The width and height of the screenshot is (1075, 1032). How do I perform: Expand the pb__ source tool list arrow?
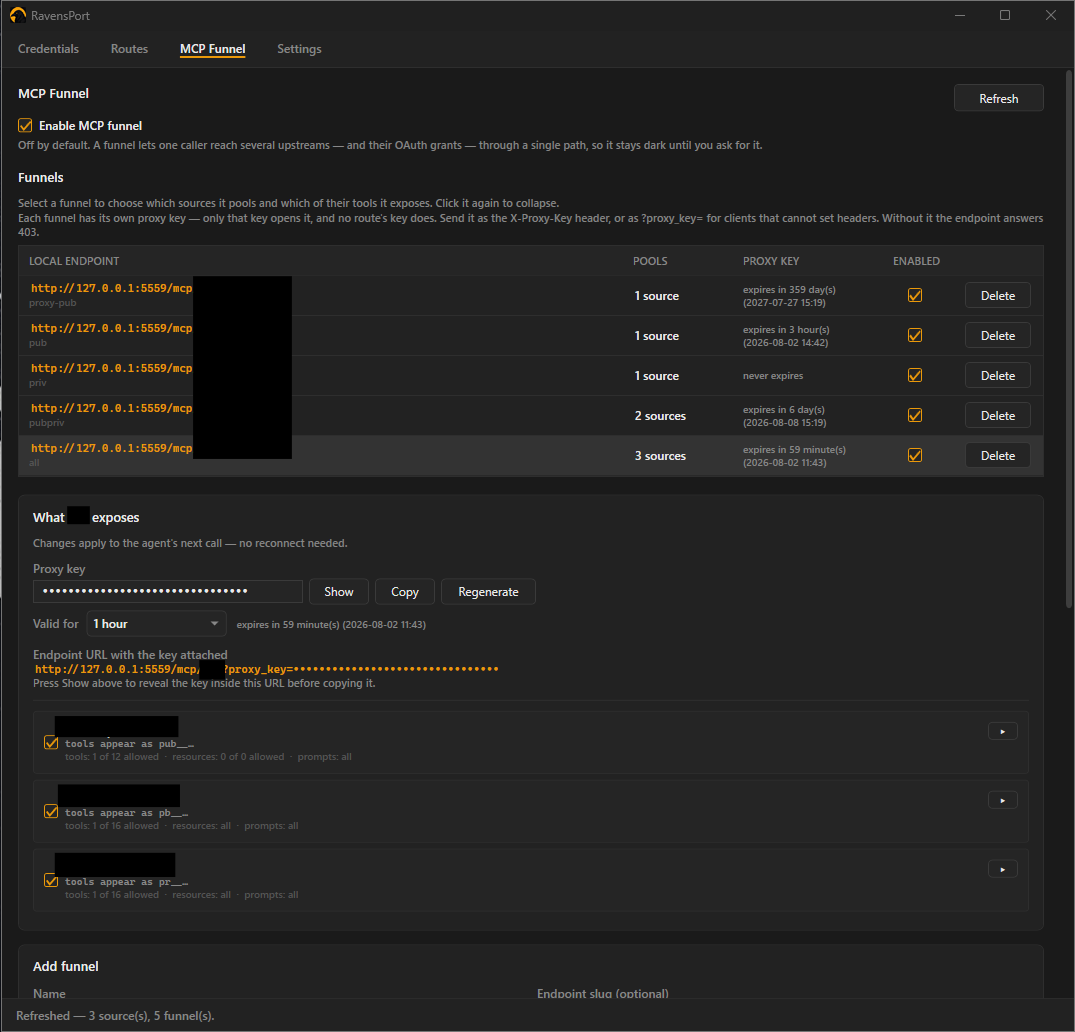tap(1002, 800)
